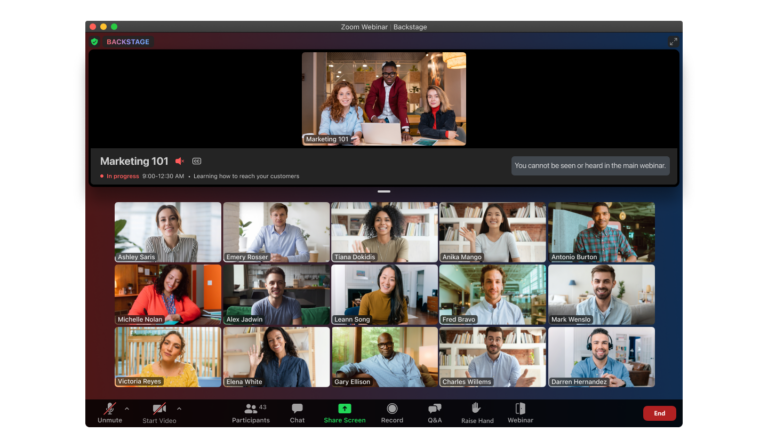Click the green encryption shield icon
Screen dimensions: 768x448
point(95,42)
